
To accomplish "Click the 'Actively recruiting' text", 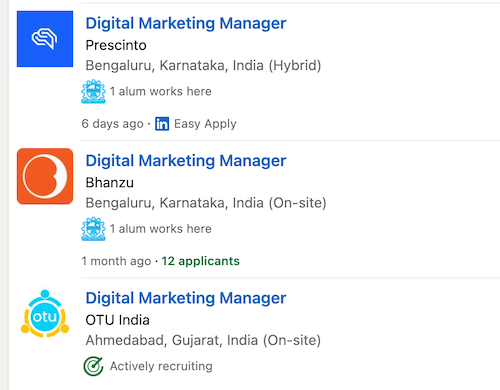I will pos(161,366).
